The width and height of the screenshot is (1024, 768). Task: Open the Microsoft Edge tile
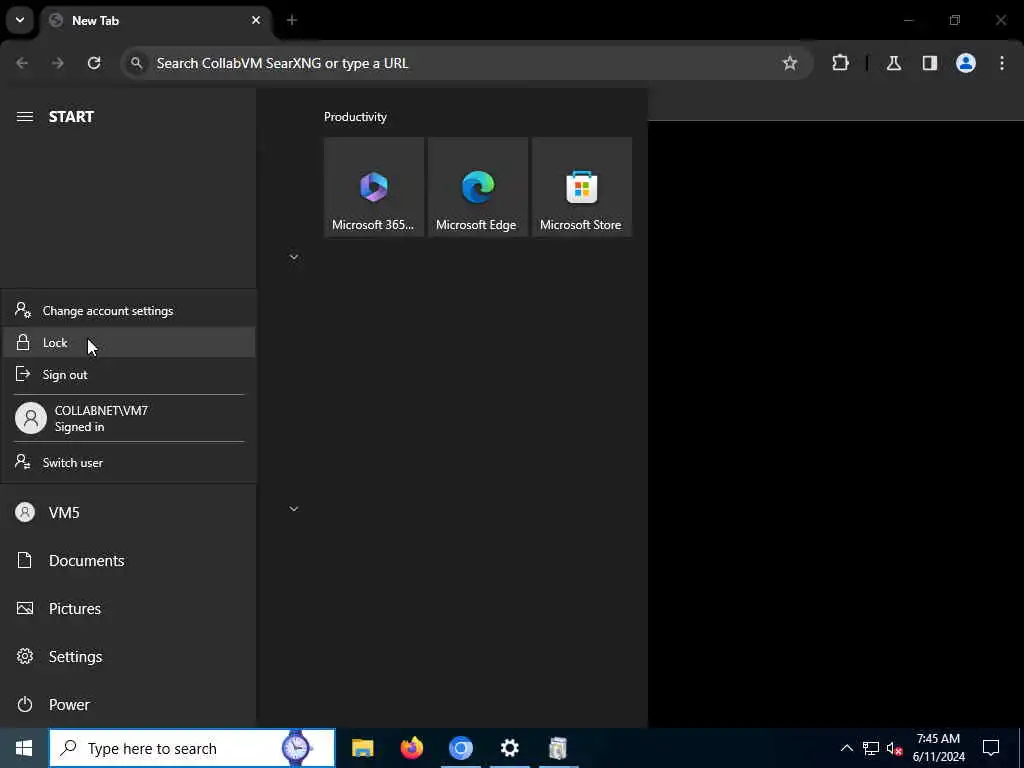[x=477, y=187]
